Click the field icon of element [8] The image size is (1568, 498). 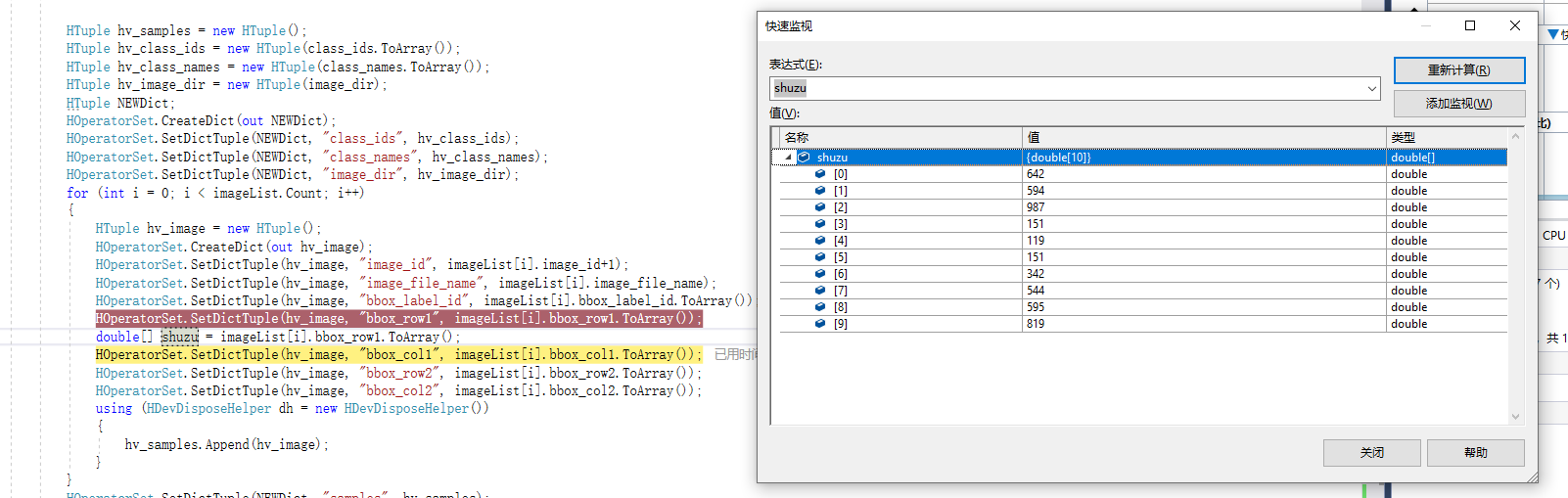(820, 307)
